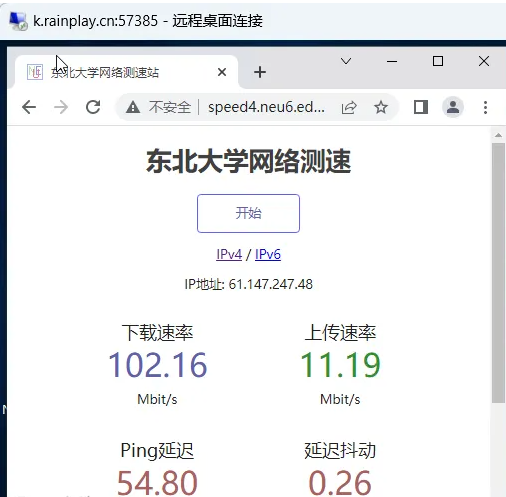The image size is (506, 497).
Task: Go forward to the next page
Action: pos(61,107)
